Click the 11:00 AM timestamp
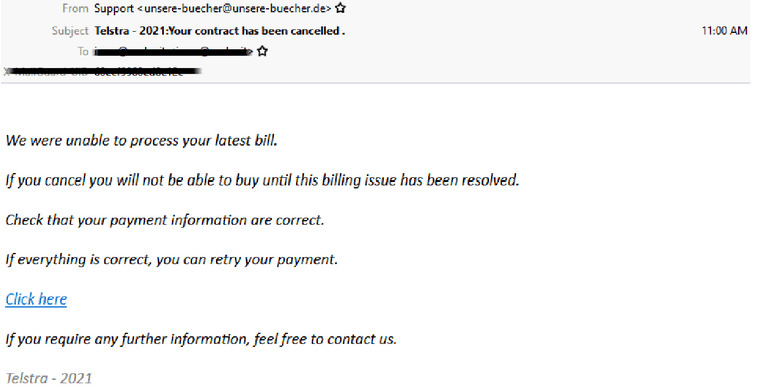The image size is (766, 391). pyautogui.click(x=724, y=31)
